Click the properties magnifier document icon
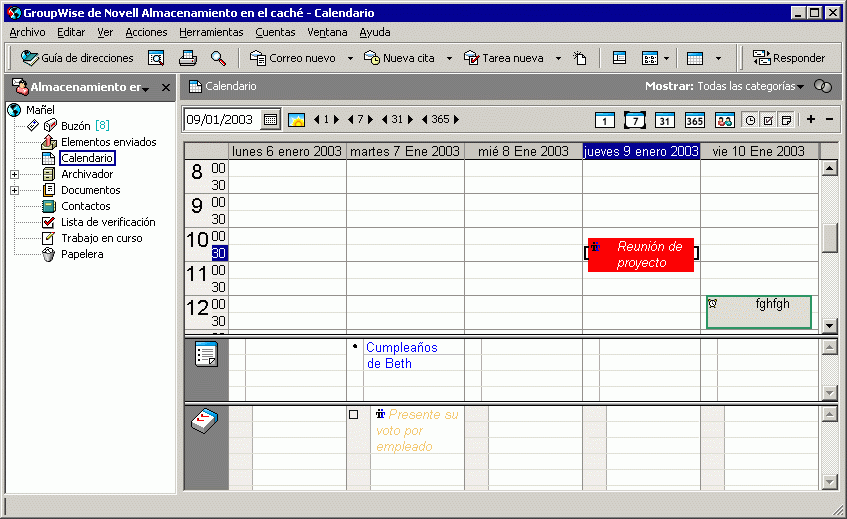This screenshot has height=519, width=847. pos(156,58)
